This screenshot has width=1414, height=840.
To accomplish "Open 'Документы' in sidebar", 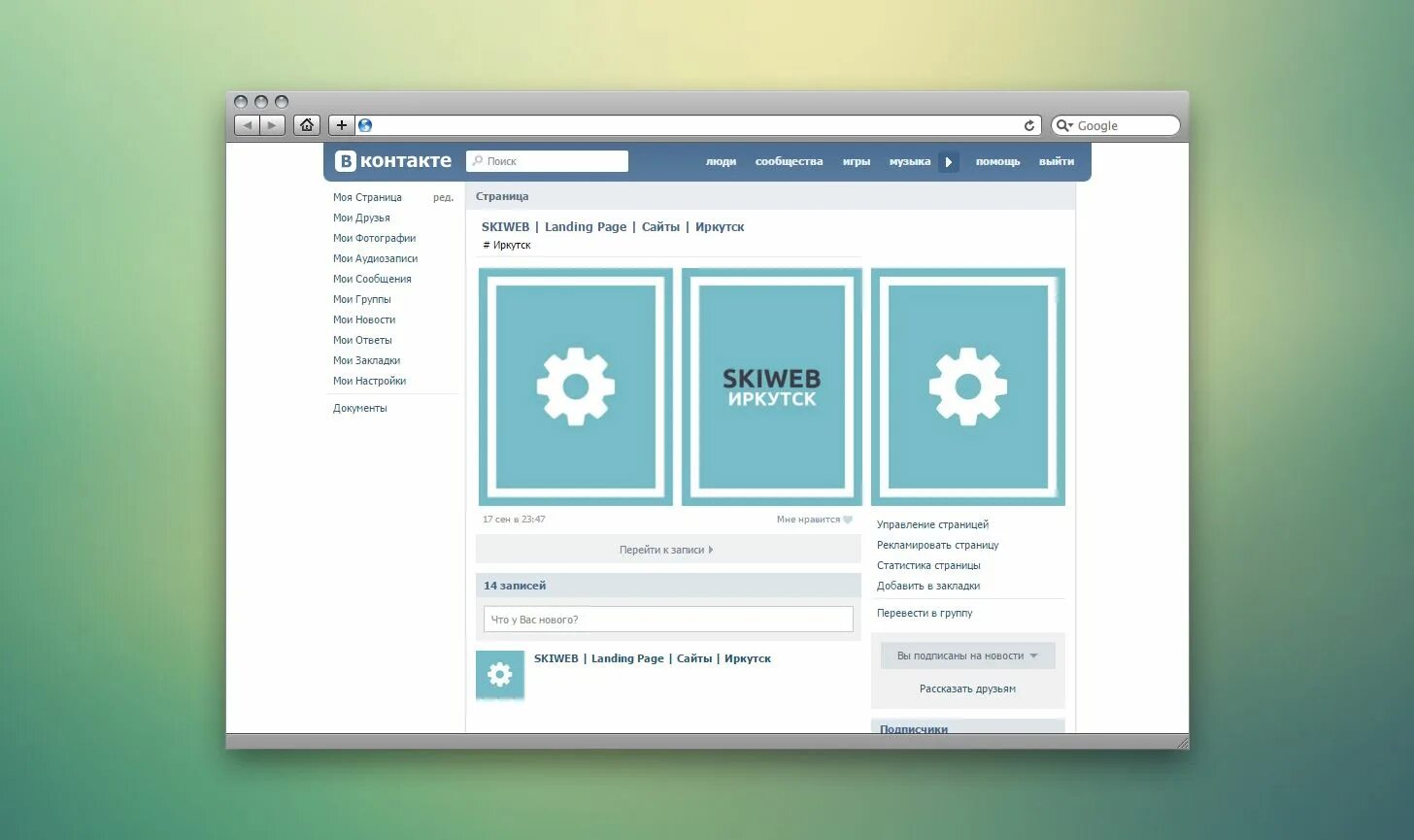I will 359,408.
